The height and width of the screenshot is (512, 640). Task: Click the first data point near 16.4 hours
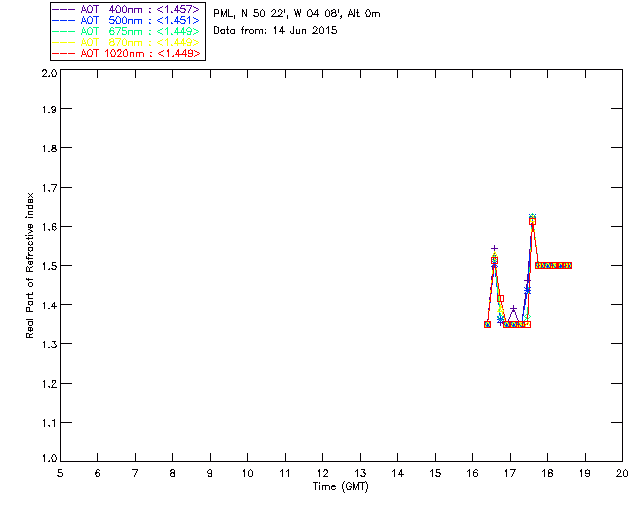487,325
